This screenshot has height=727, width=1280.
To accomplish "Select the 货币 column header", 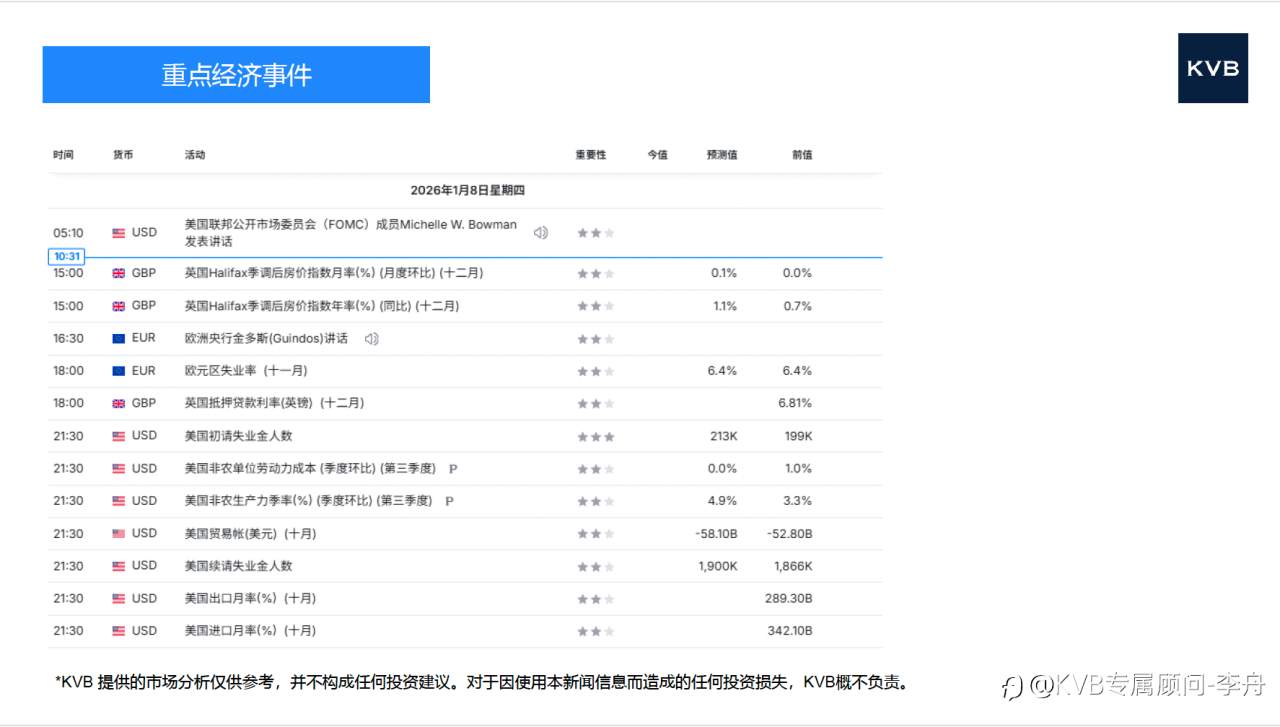I will click(x=124, y=155).
